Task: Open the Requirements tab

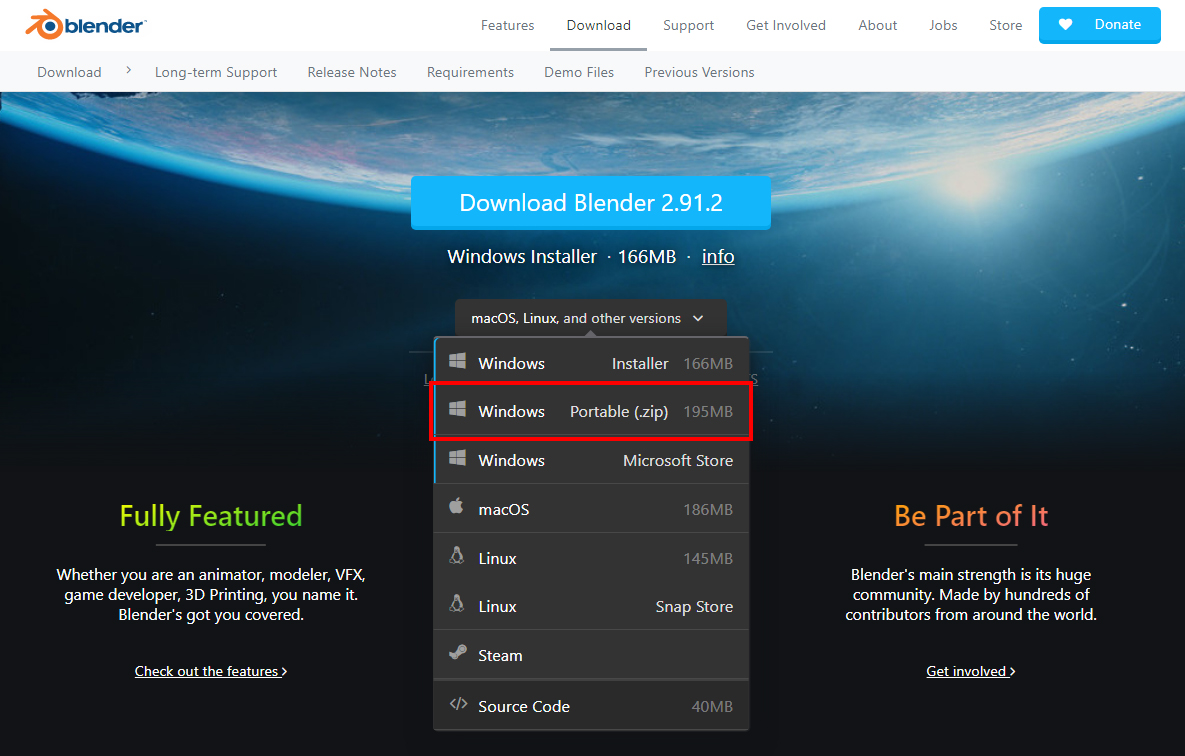Action: point(470,72)
